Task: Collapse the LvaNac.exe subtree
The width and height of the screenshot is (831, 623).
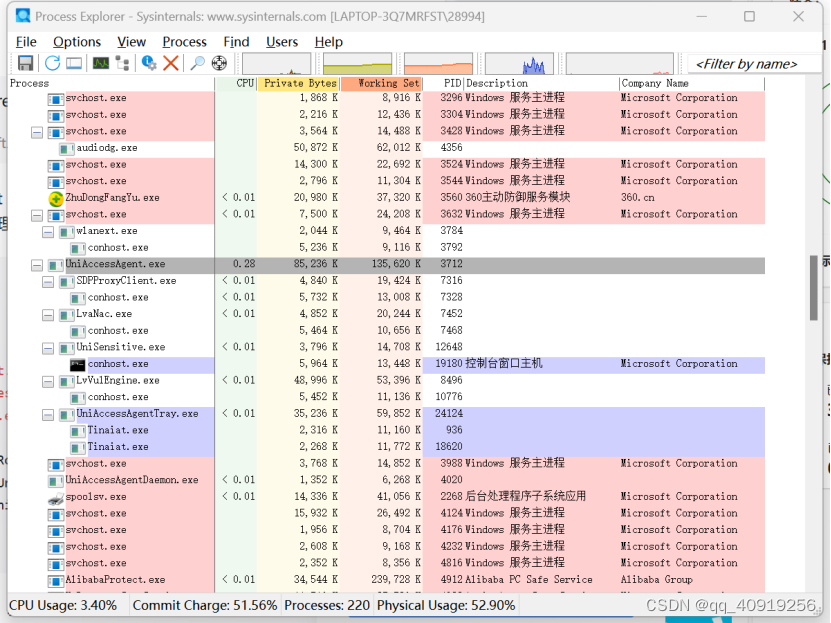Action: 48,315
